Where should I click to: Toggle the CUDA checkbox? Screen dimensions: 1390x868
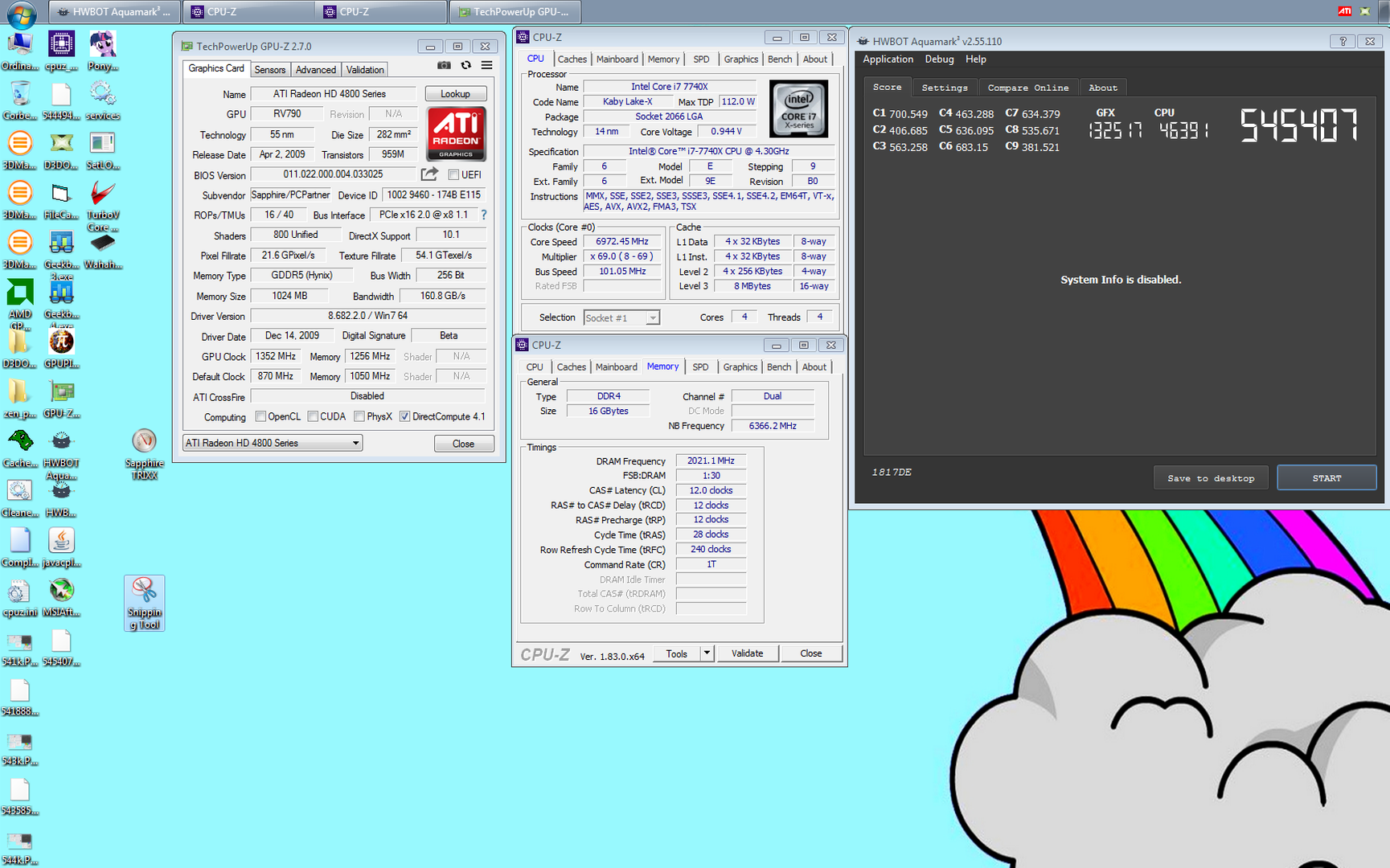click(x=313, y=416)
